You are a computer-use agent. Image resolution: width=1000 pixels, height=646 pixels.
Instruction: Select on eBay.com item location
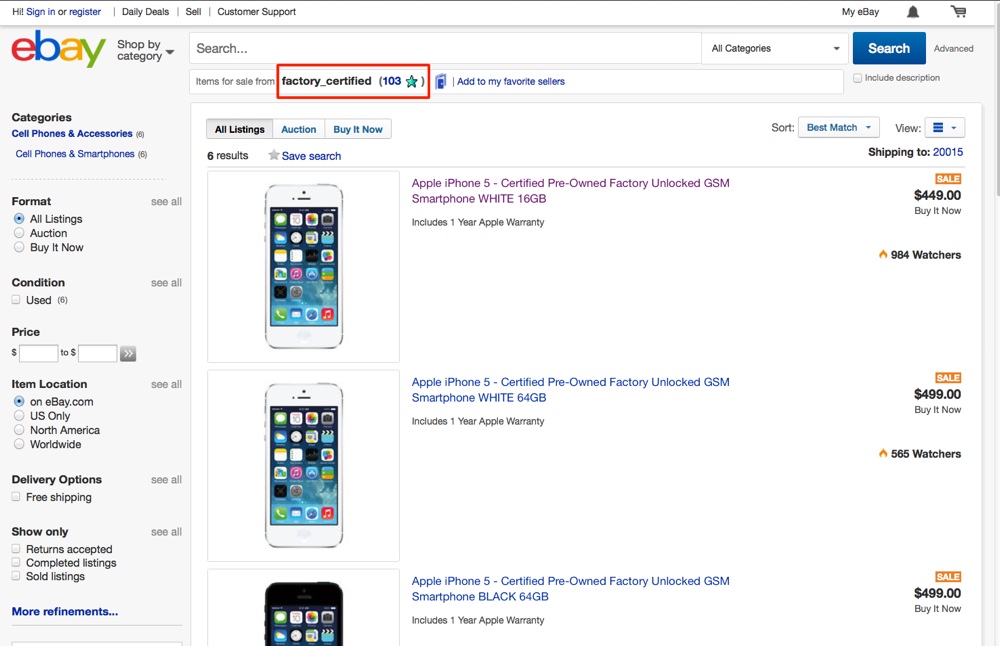19,402
